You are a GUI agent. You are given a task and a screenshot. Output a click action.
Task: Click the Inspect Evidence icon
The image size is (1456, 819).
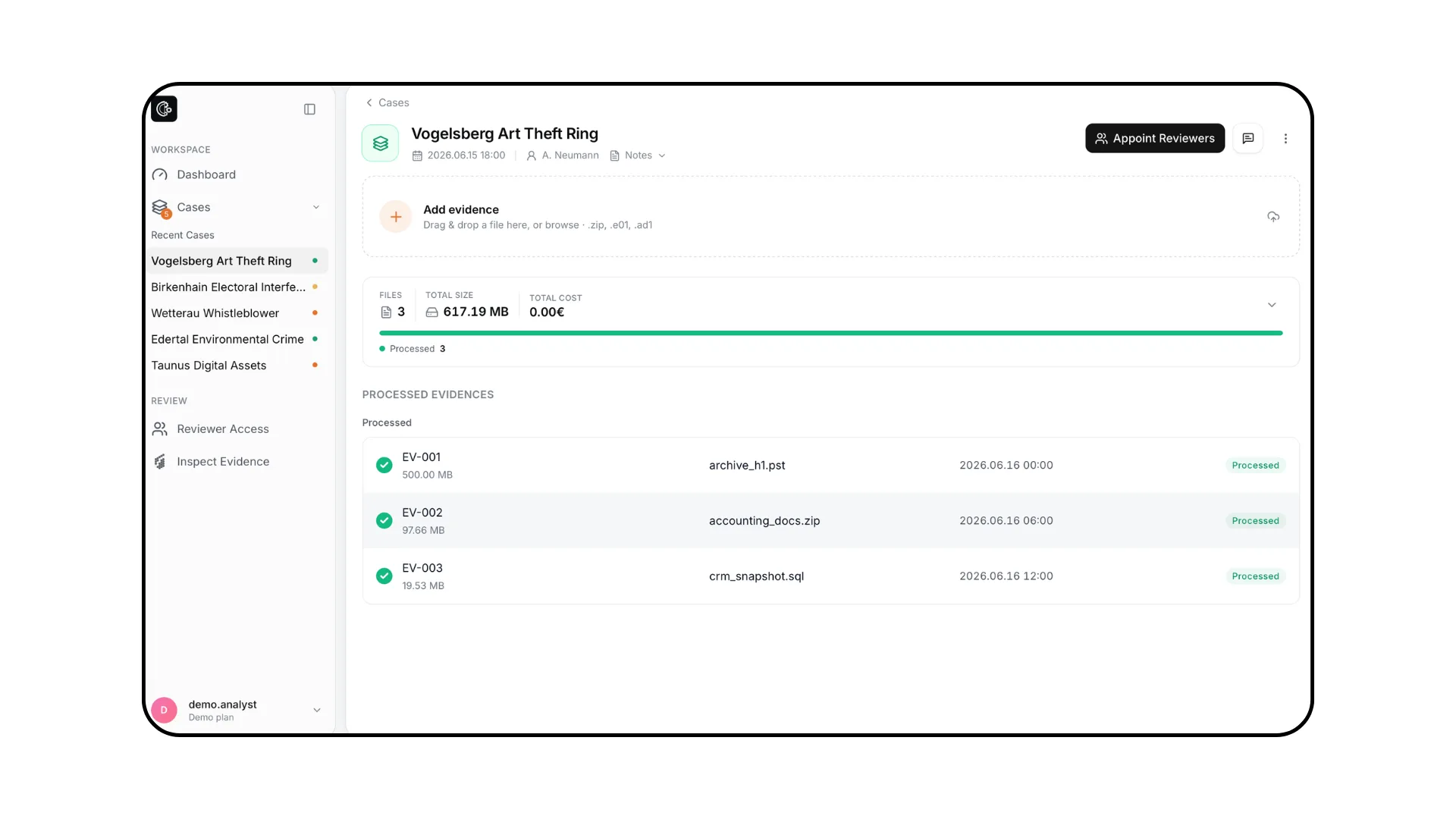point(159,462)
